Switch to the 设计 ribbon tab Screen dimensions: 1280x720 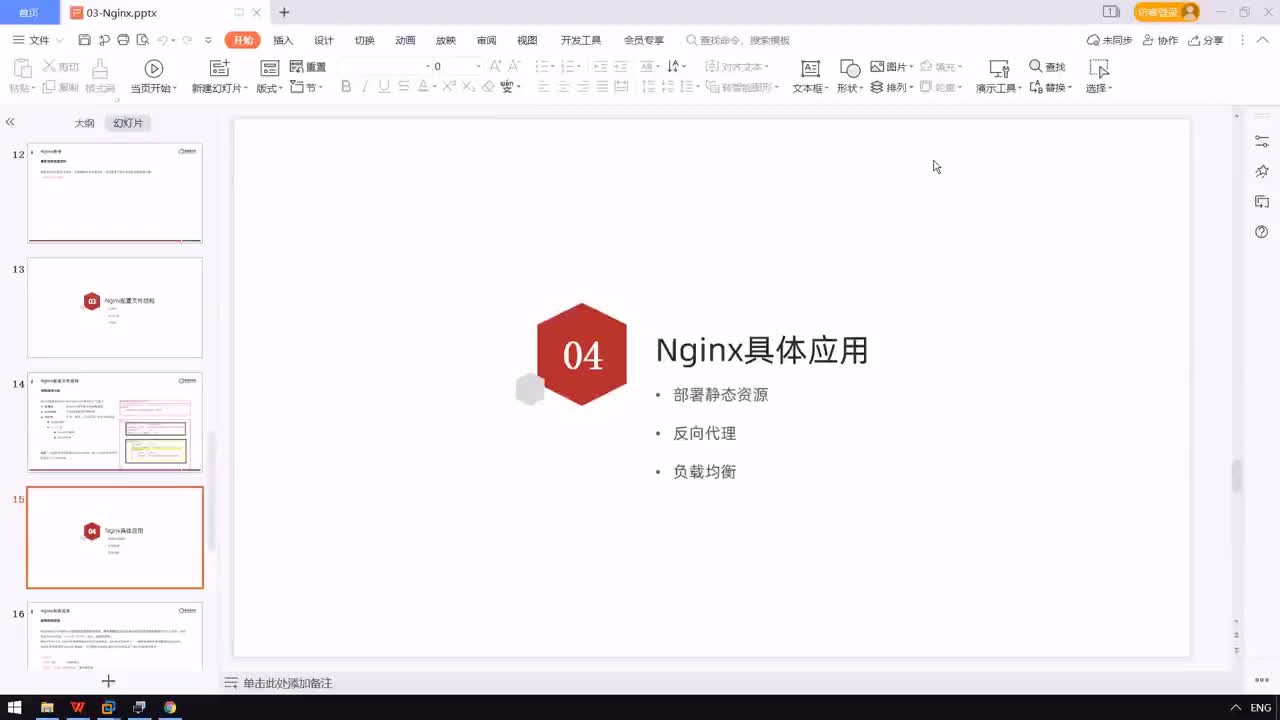click(x=324, y=40)
